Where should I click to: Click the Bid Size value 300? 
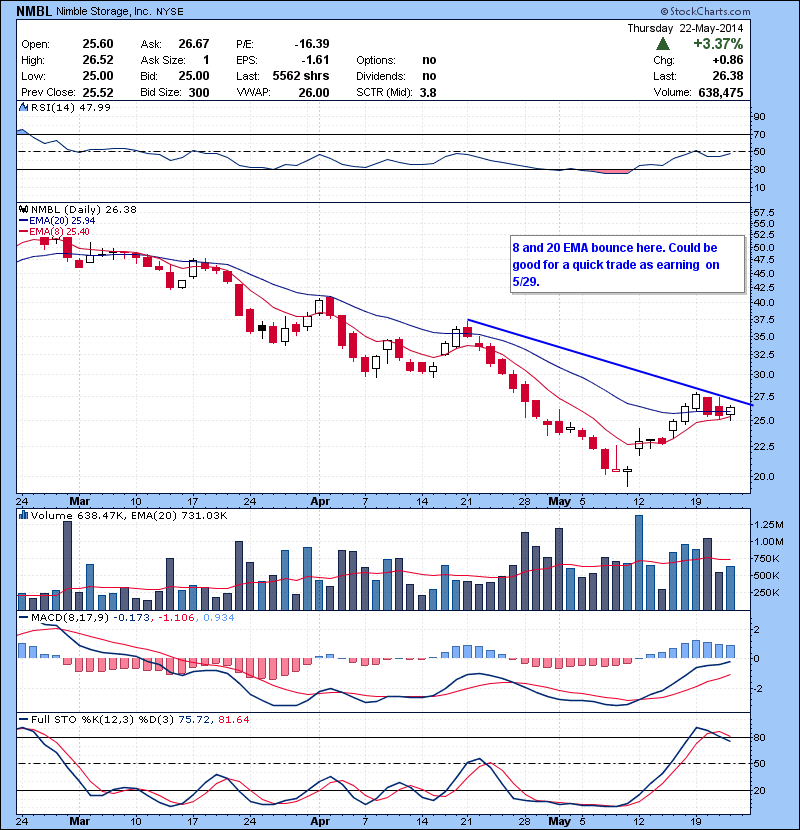coord(199,92)
